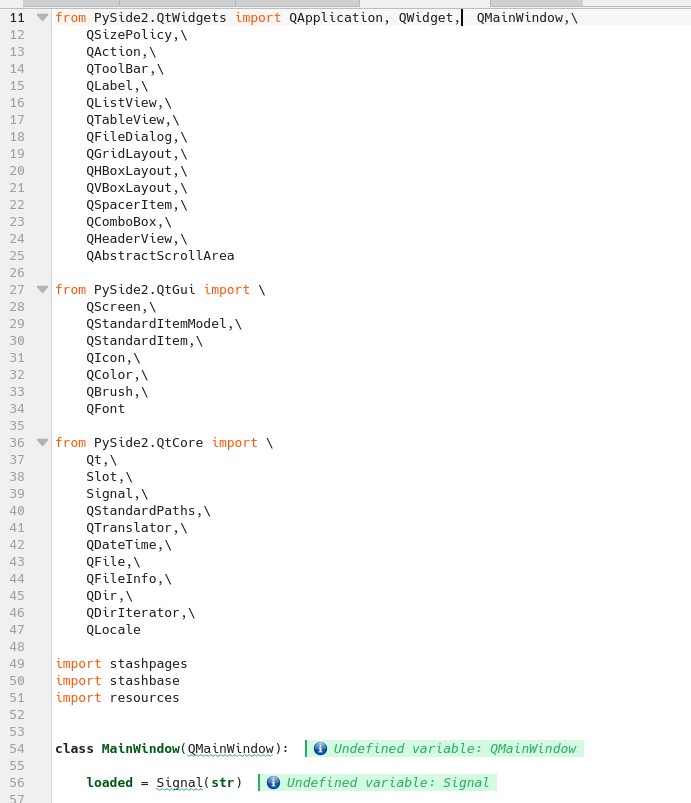Click on QAction import
The image size is (691, 803).
(114, 52)
